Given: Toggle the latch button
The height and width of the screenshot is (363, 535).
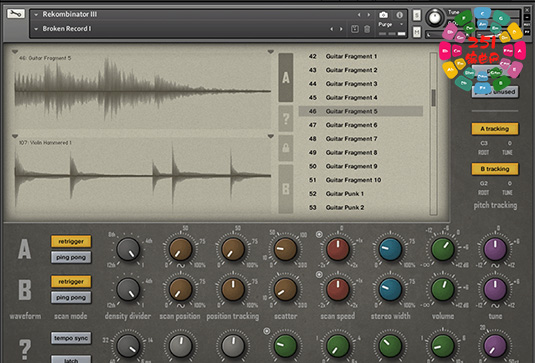Looking at the screenshot, I should pos(71,360).
